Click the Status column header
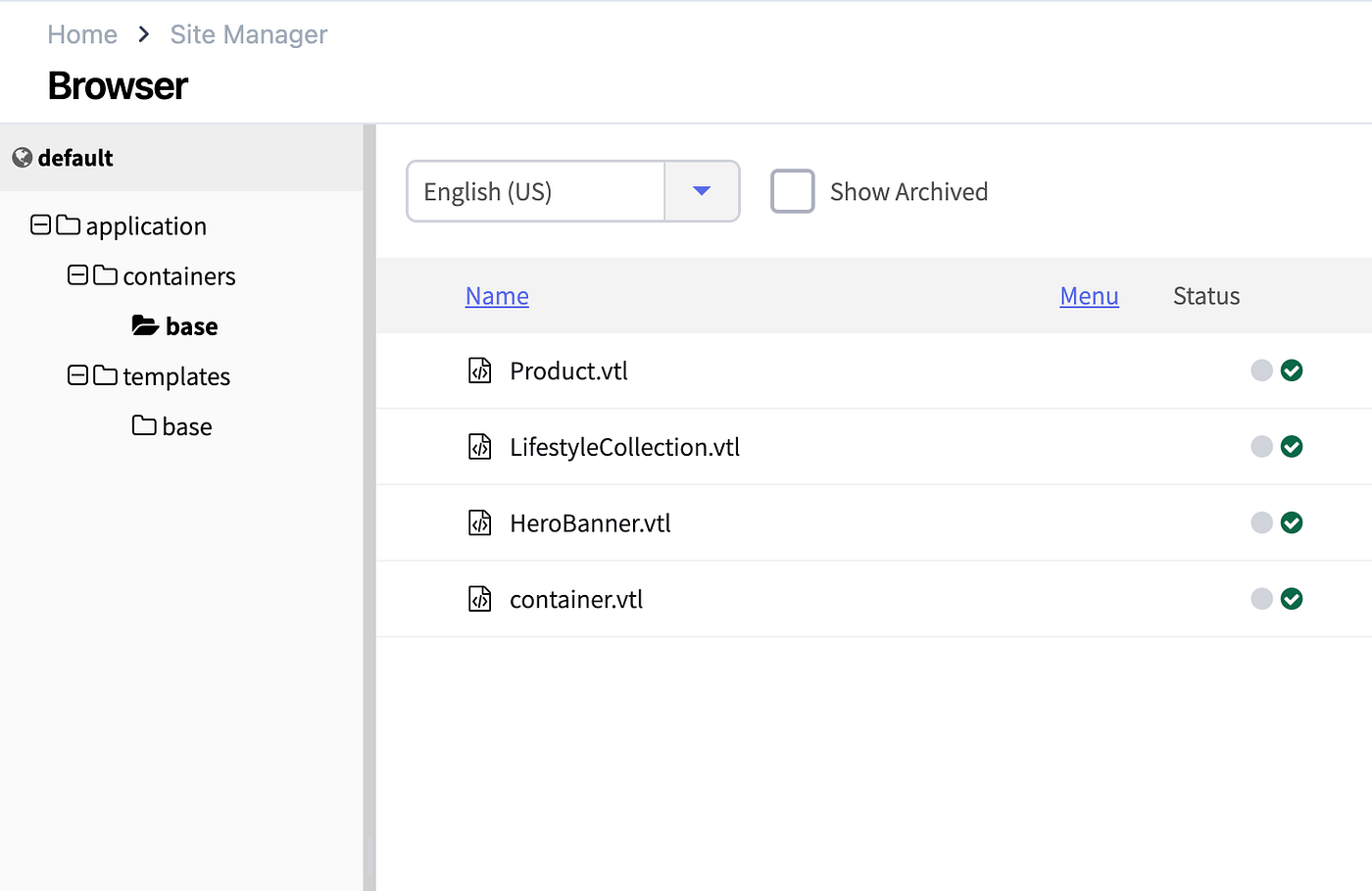The width and height of the screenshot is (1372, 891). point(1206,296)
